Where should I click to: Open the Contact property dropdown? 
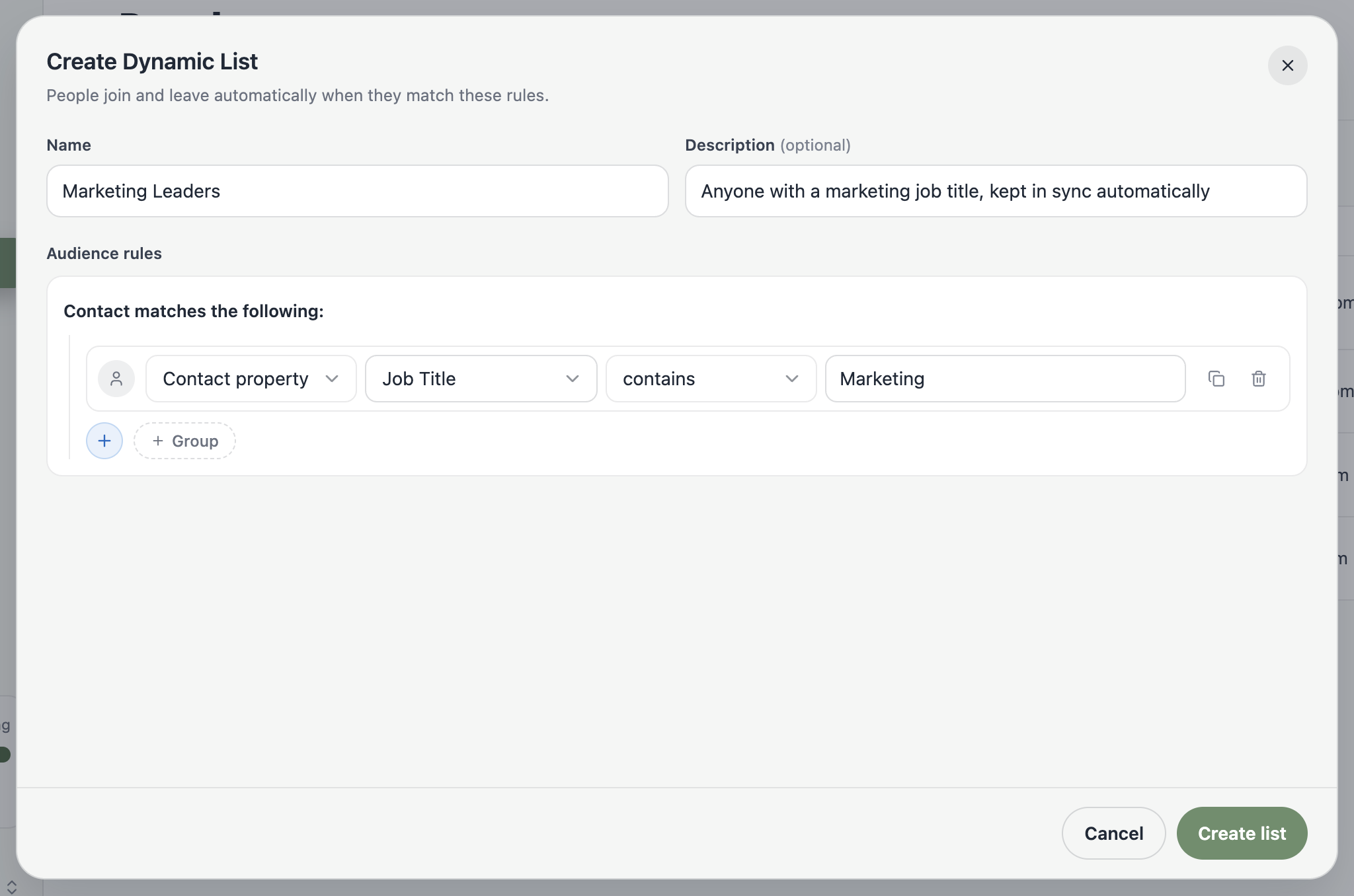251,379
